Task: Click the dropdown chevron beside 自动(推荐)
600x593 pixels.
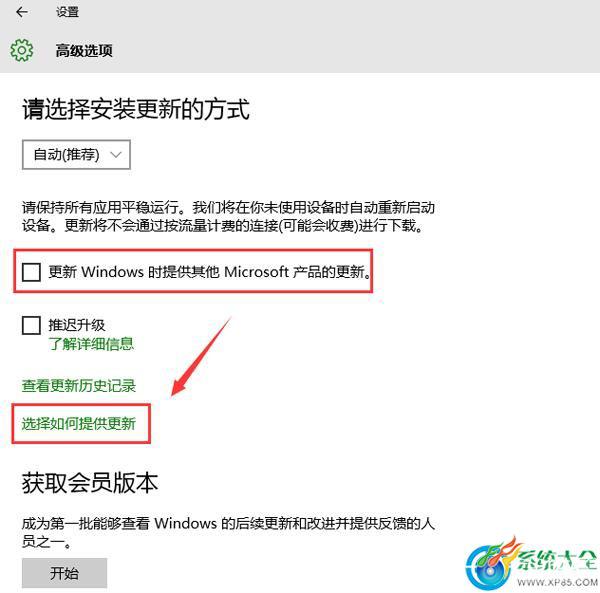Action: pos(116,155)
